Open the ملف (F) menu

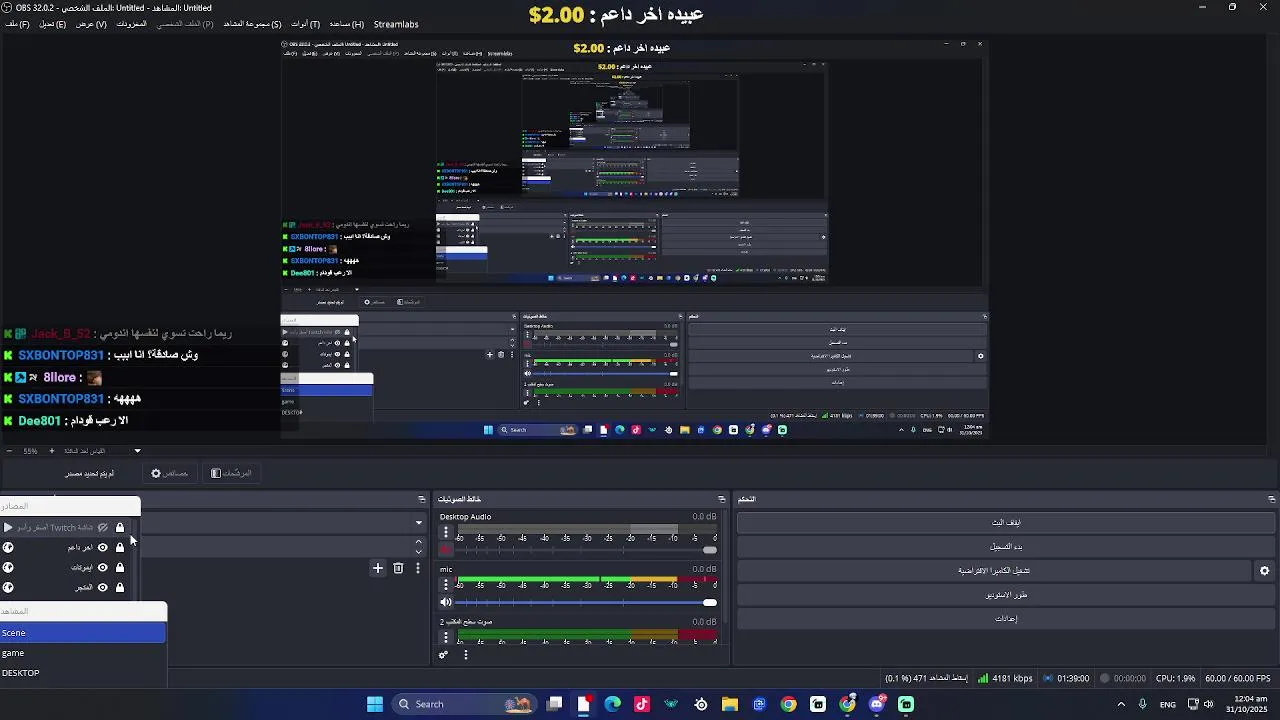[x=17, y=24]
